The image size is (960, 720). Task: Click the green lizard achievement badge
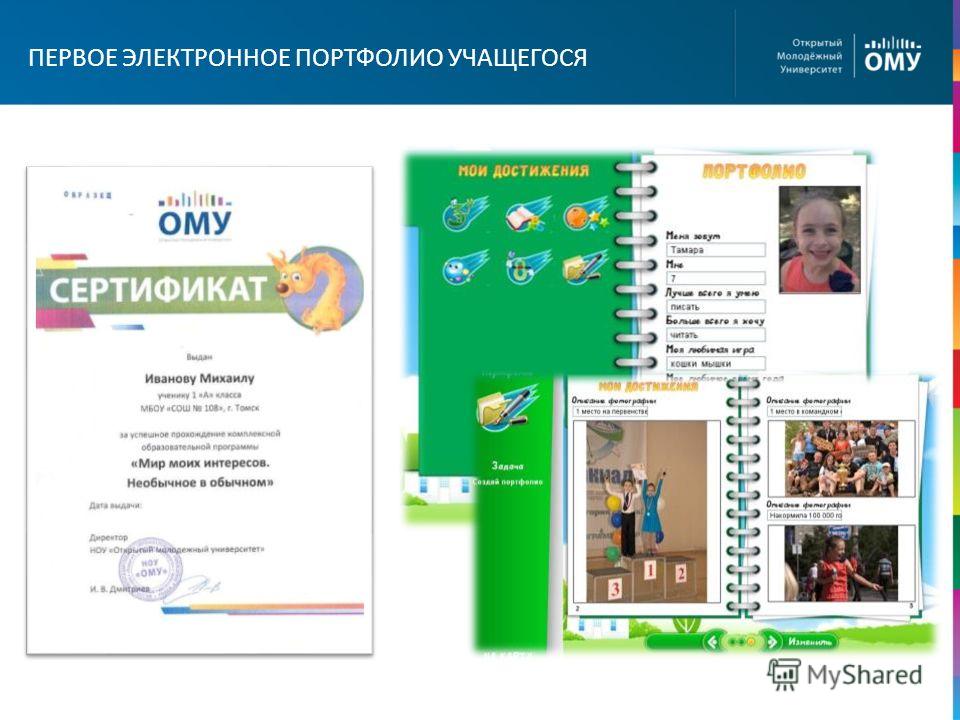click(465, 214)
